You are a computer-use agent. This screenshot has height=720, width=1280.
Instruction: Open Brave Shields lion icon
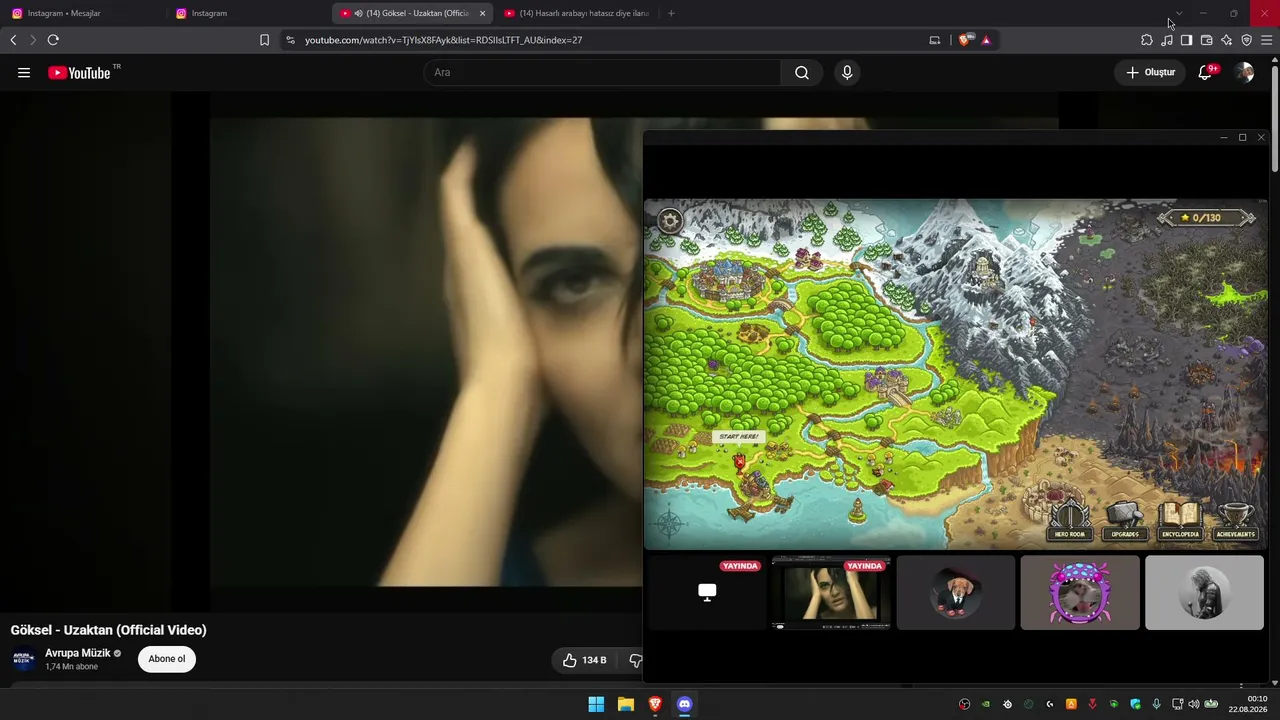pos(964,40)
